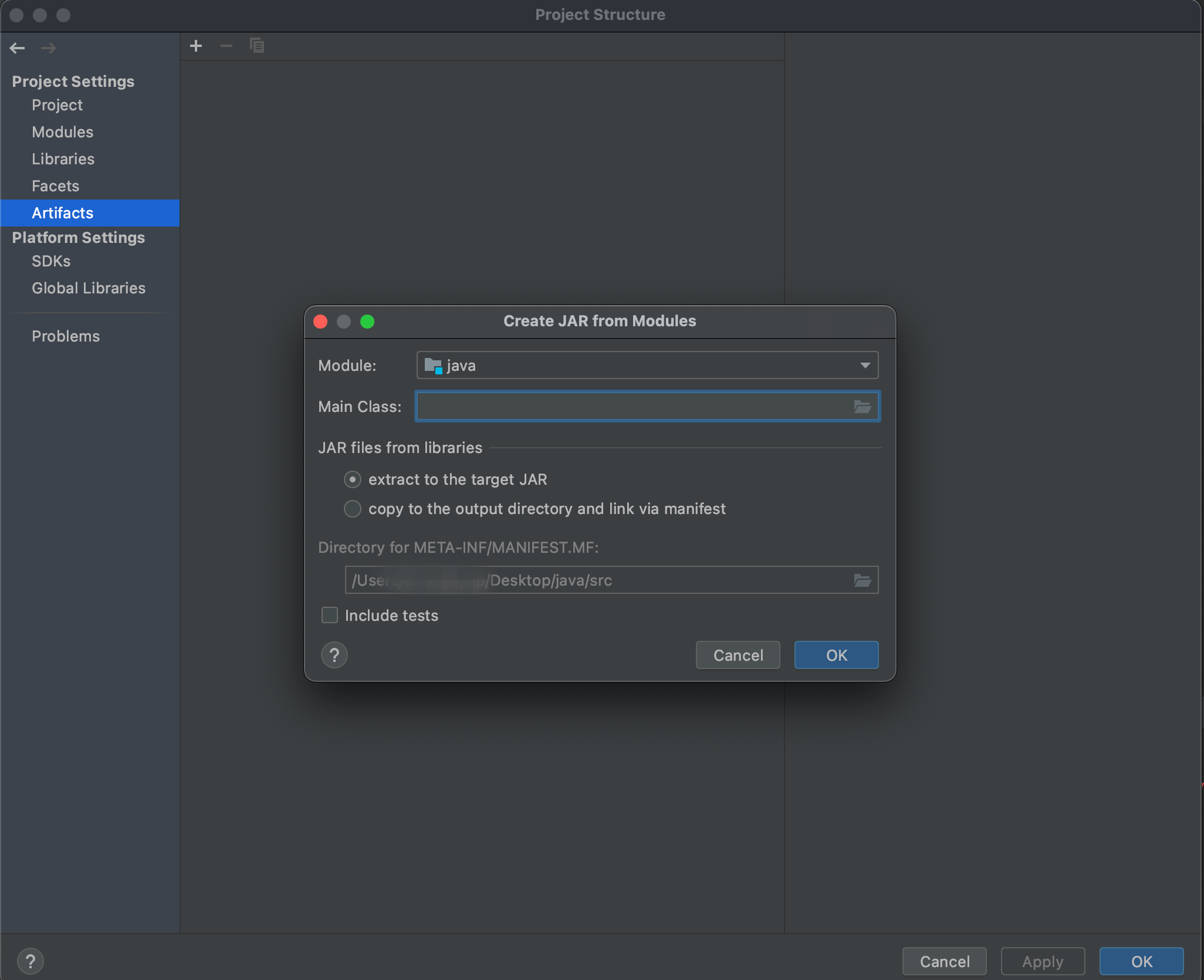Browse for Main Class via folder icon
Screen dimensions: 1204x980
[x=862, y=407]
